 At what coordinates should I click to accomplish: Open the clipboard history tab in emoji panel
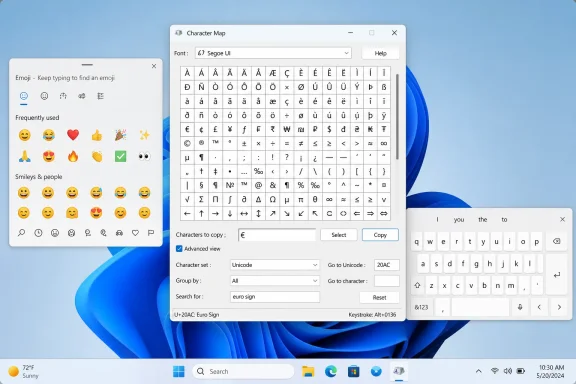[100, 96]
